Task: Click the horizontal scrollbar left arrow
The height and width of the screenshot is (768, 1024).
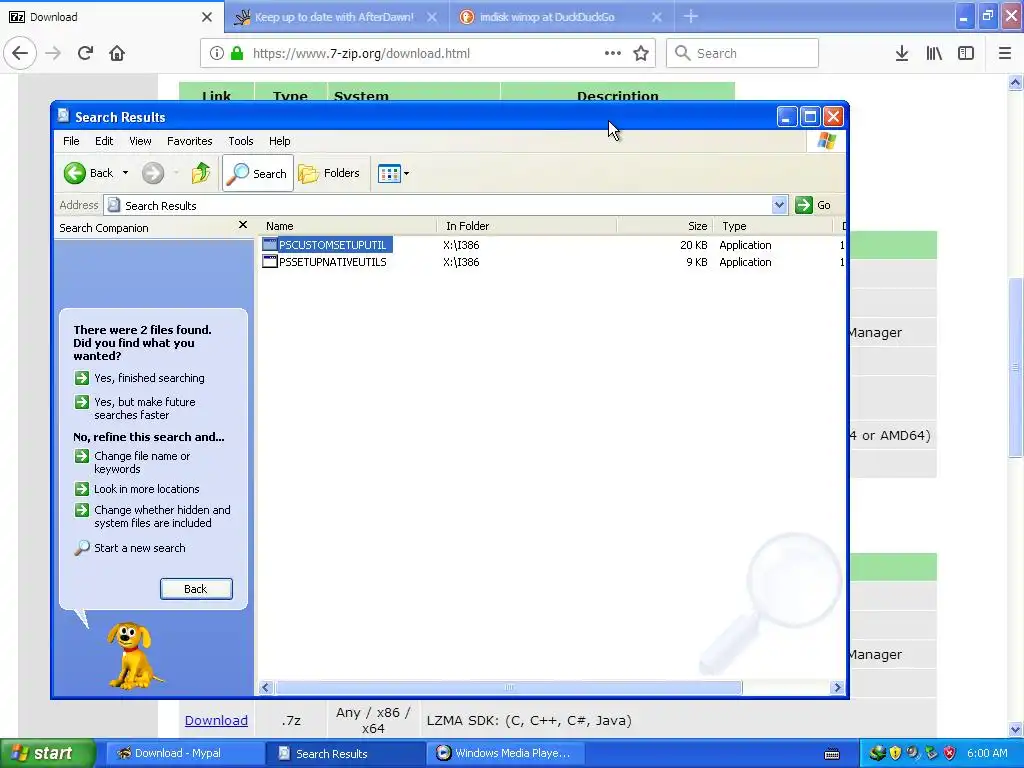Action: (266, 687)
